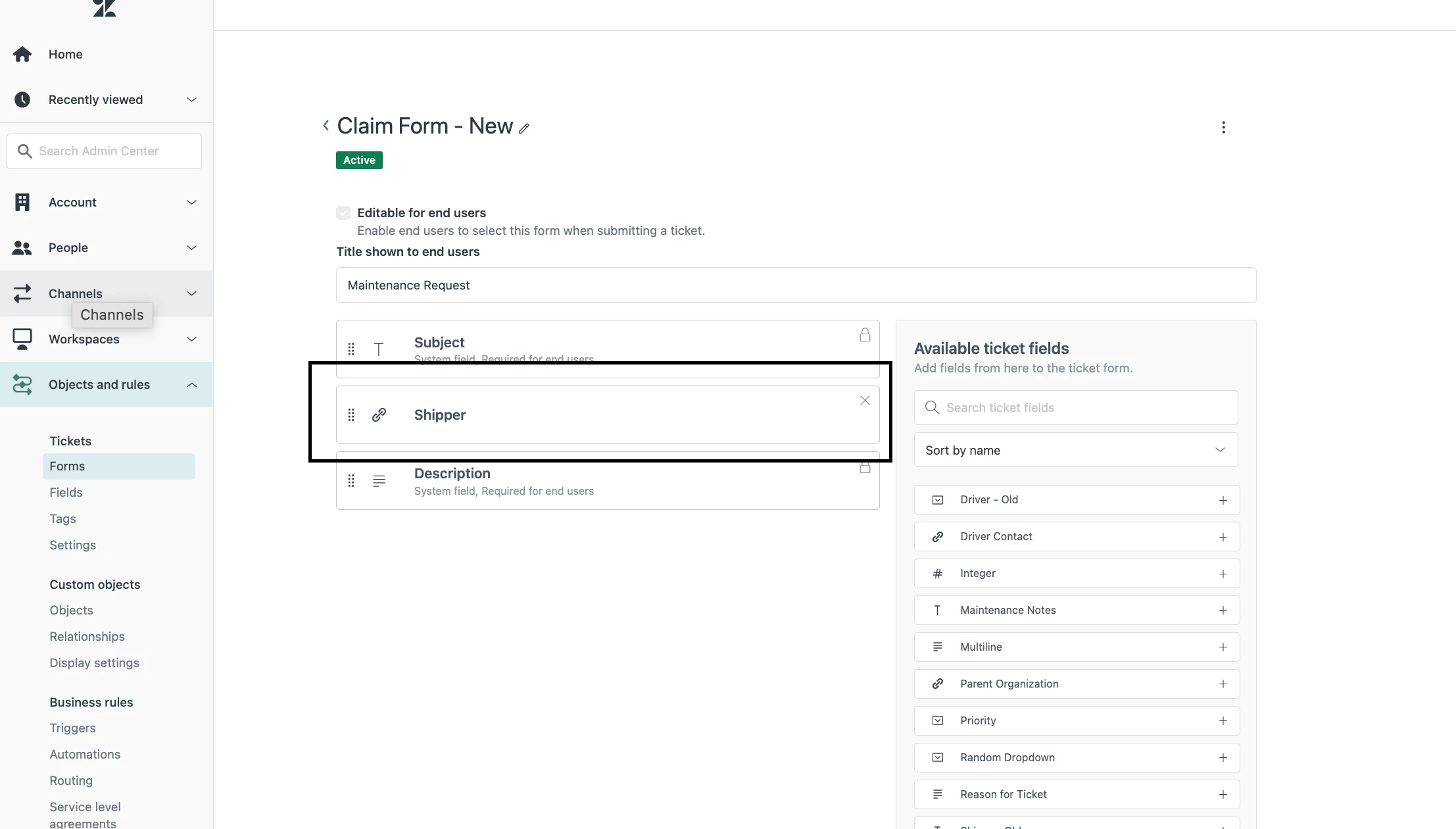This screenshot has width=1456, height=829.
Task: Click the Home icon in sidebar
Action: (x=22, y=55)
